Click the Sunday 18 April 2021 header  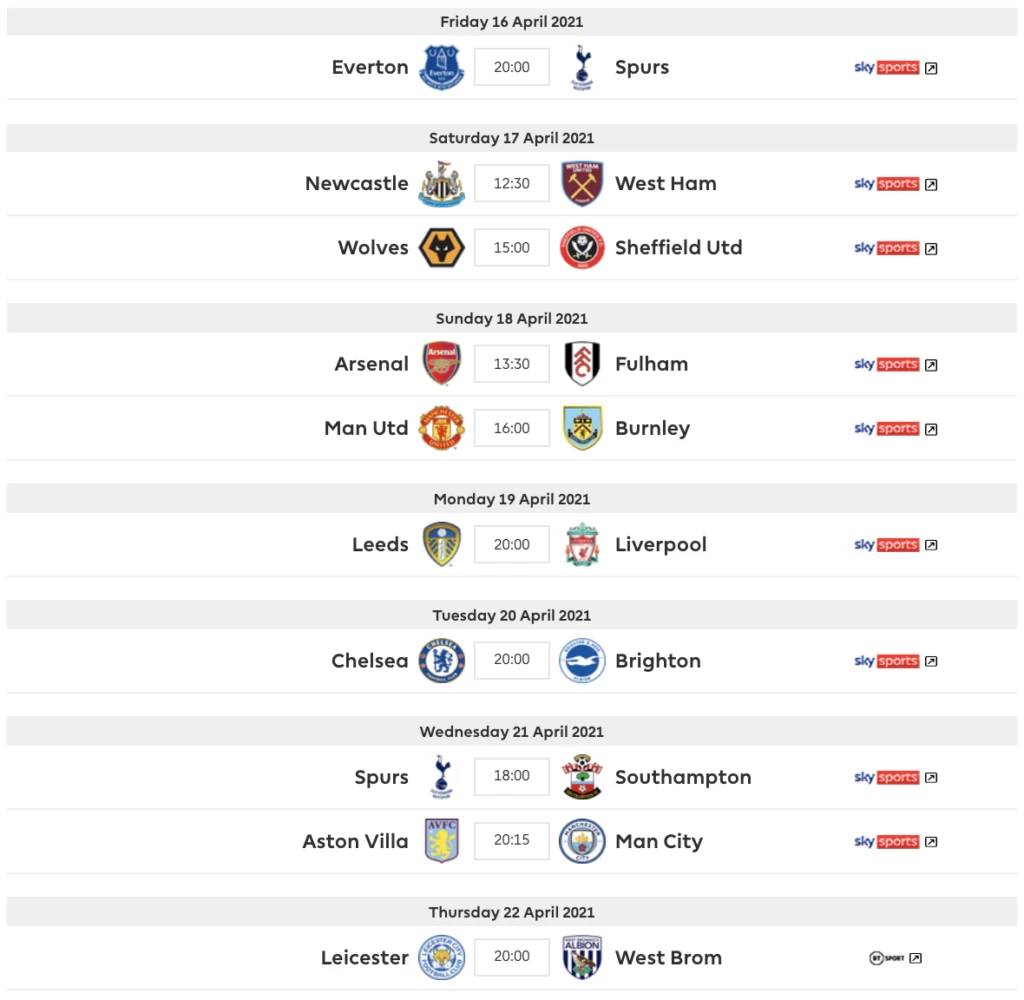[x=512, y=318]
